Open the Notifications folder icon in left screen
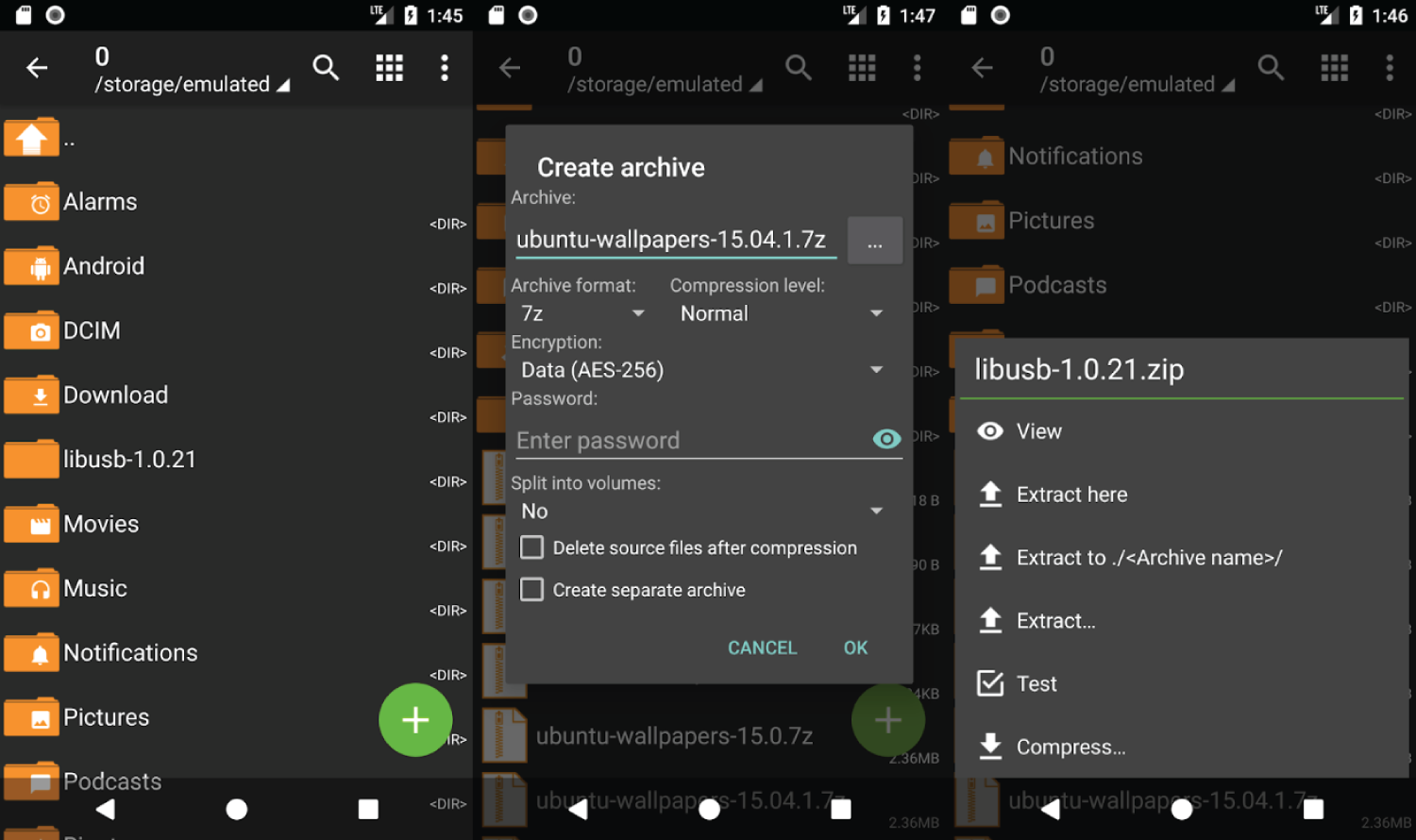 [x=31, y=653]
